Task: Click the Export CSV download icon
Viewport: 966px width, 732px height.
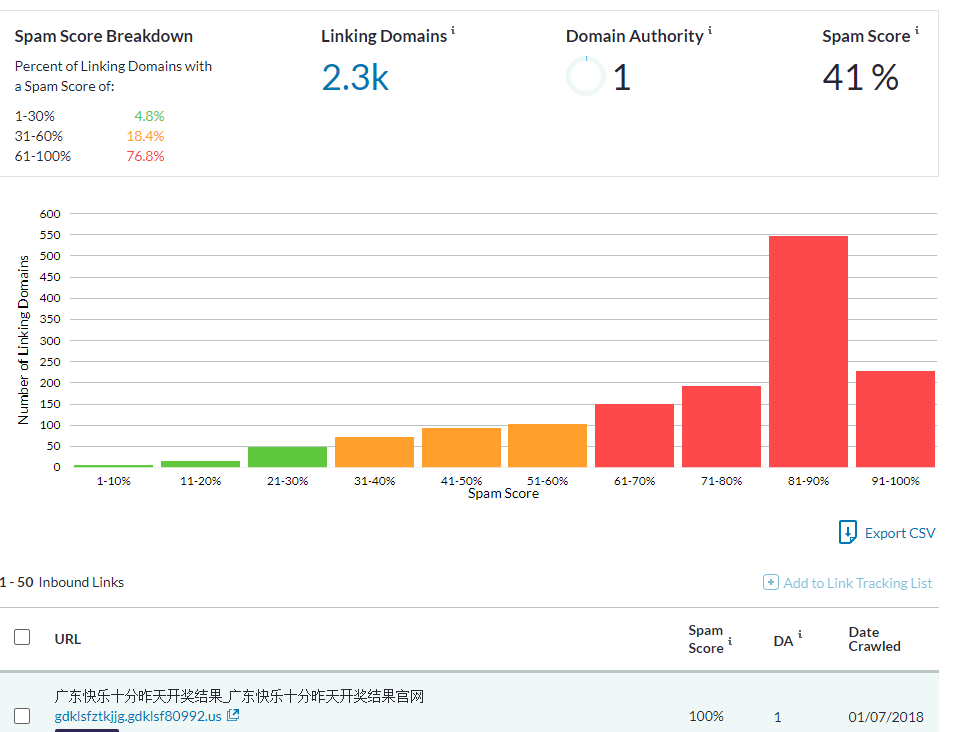Action: click(x=848, y=532)
